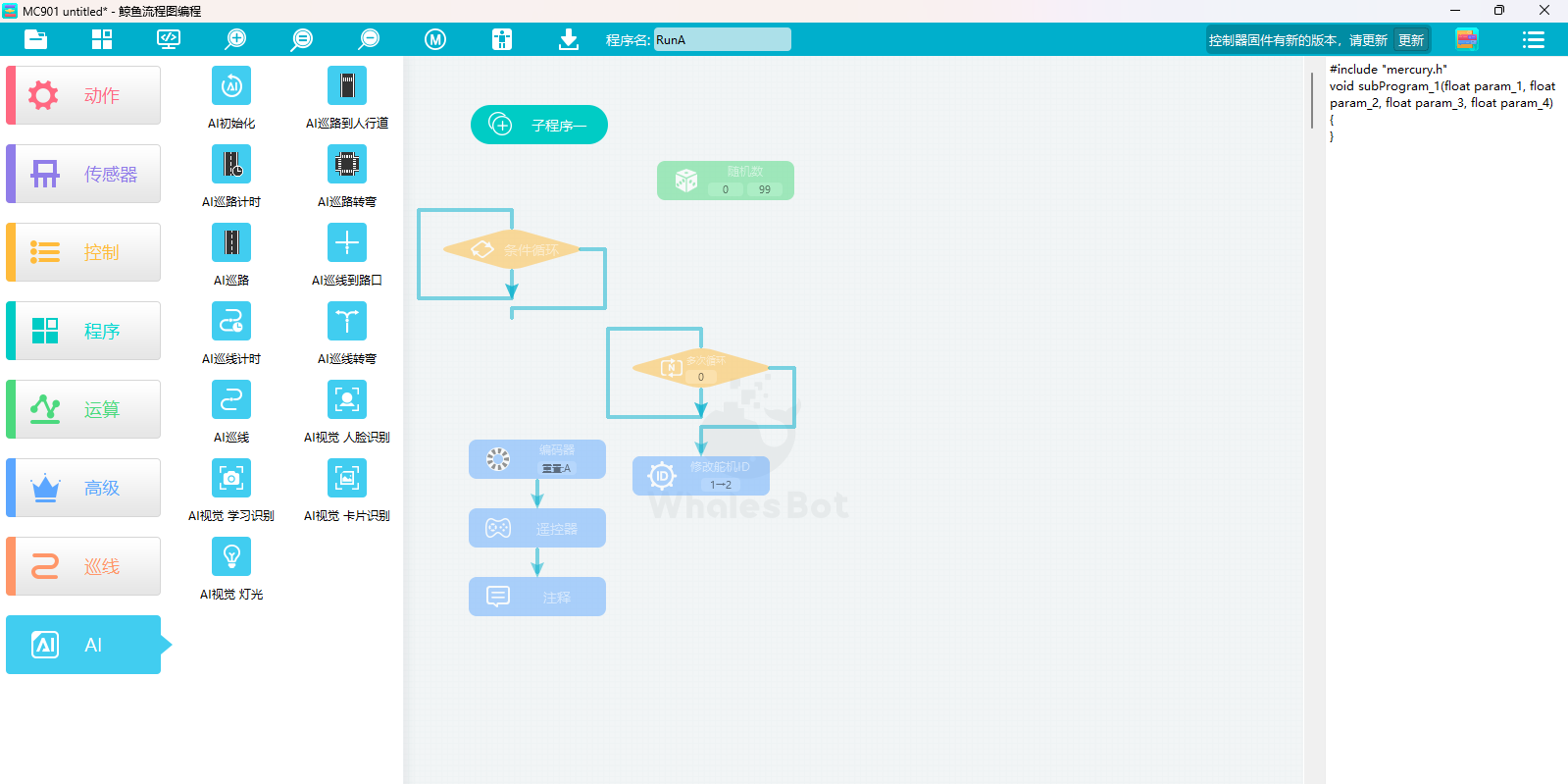Pick the AI巡线转弯 block
Screen dimensions: 1568x784
pos(347,321)
